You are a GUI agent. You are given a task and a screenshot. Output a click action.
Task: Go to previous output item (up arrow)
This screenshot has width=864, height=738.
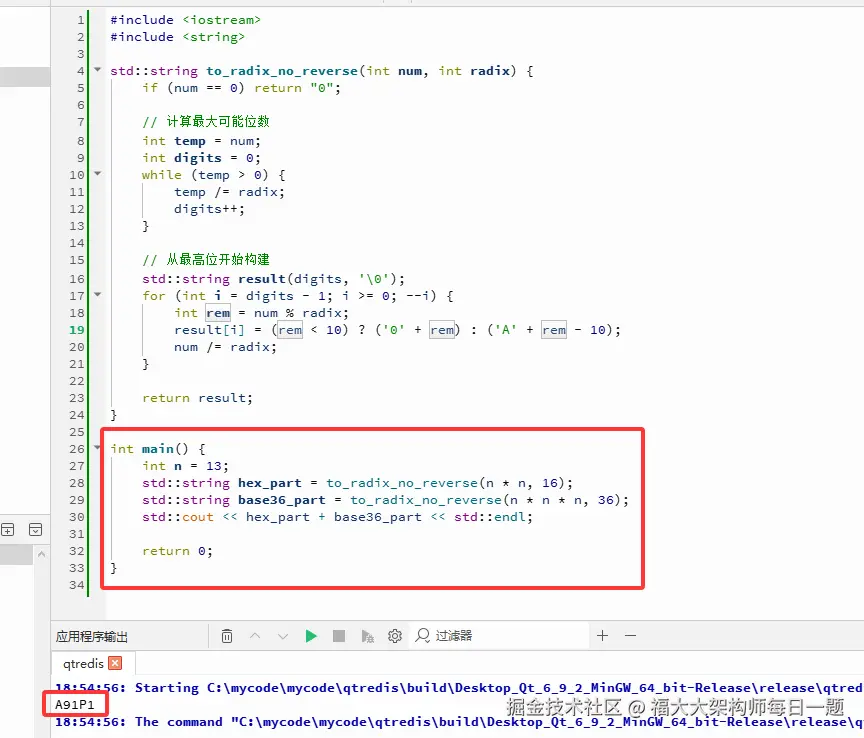255,636
